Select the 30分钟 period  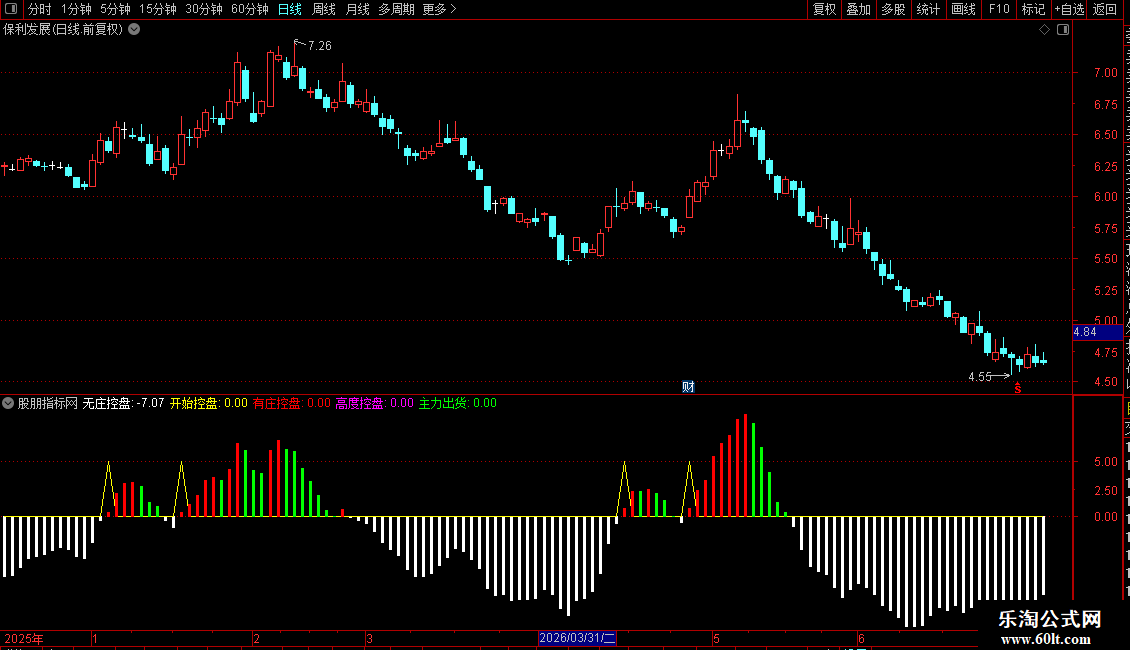coord(204,9)
